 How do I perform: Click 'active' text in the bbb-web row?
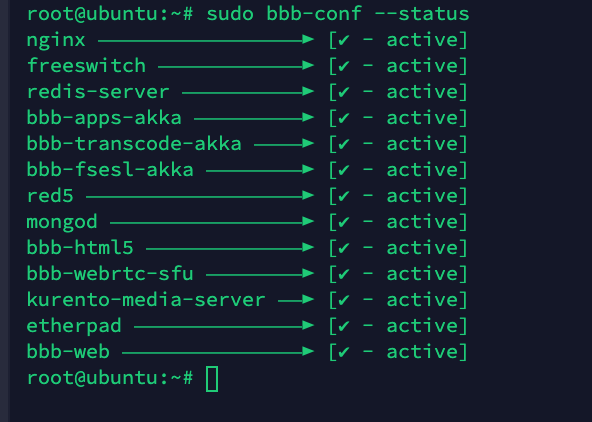[422, 352]
